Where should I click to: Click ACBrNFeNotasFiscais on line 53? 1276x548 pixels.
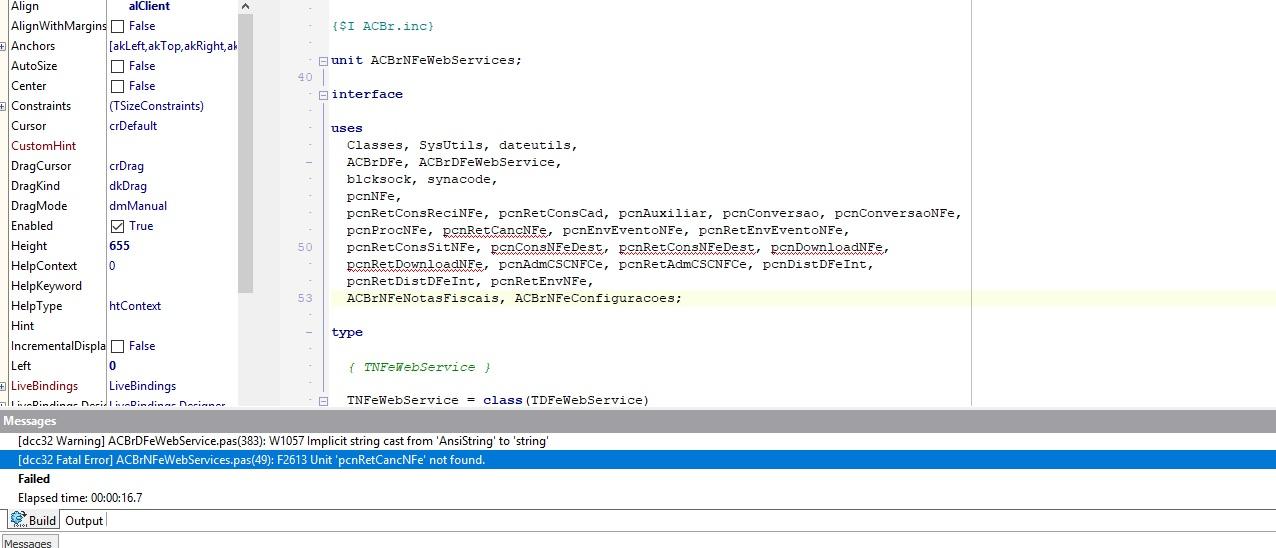pyautogui.click(x=423, y=298)
